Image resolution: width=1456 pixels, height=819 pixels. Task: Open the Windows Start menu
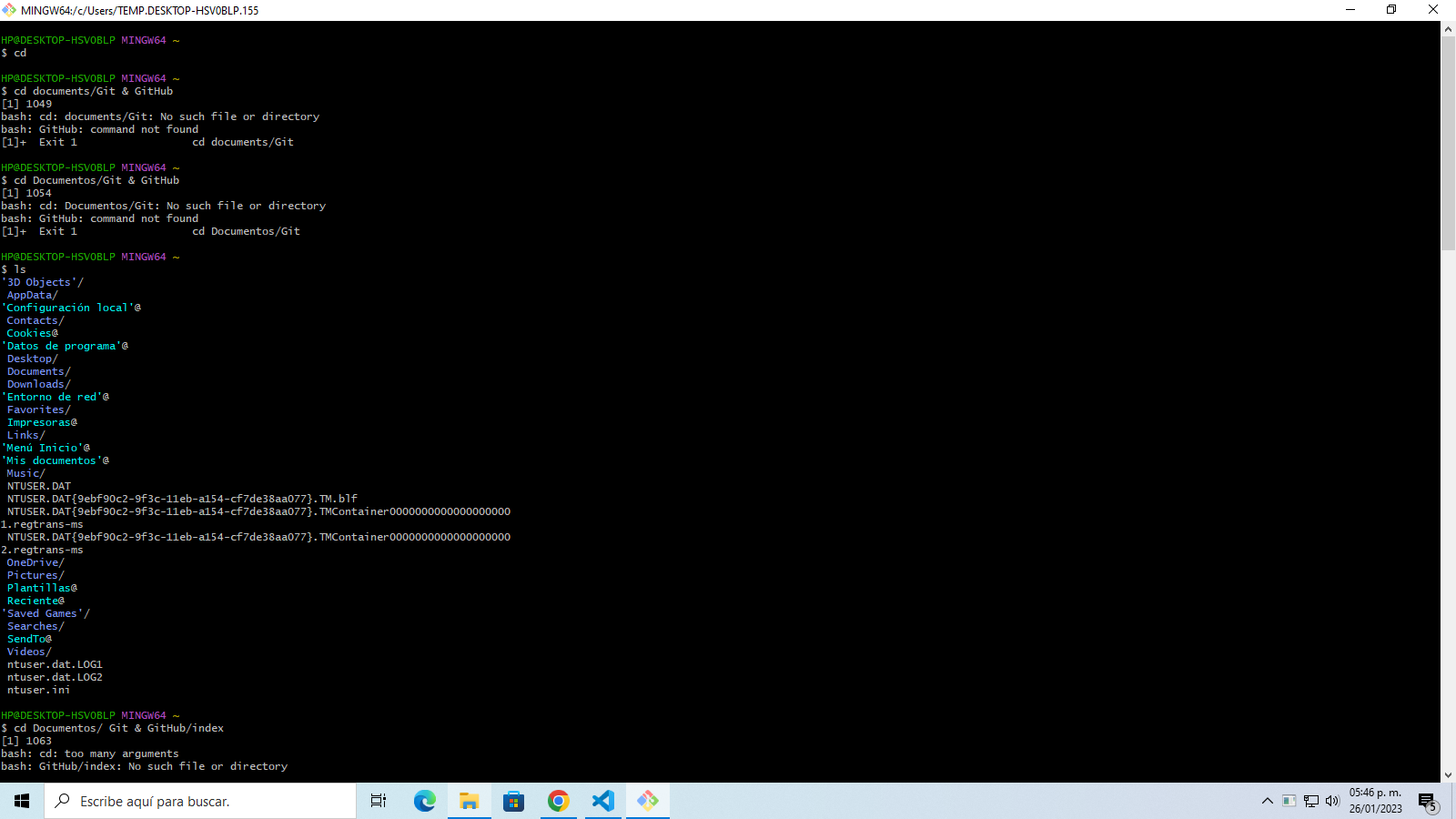tap(22, 801)
